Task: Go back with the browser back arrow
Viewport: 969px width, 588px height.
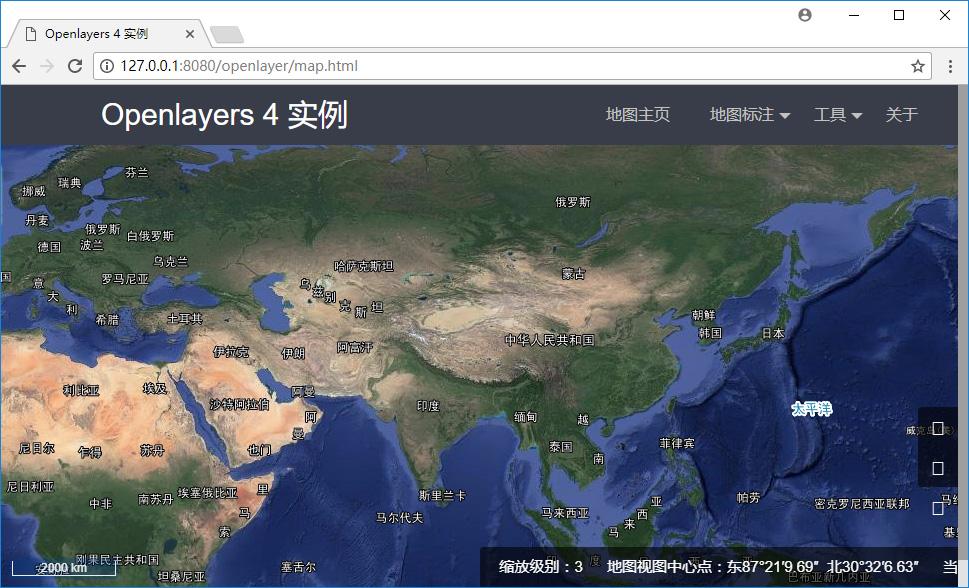Action: (19, 66)
